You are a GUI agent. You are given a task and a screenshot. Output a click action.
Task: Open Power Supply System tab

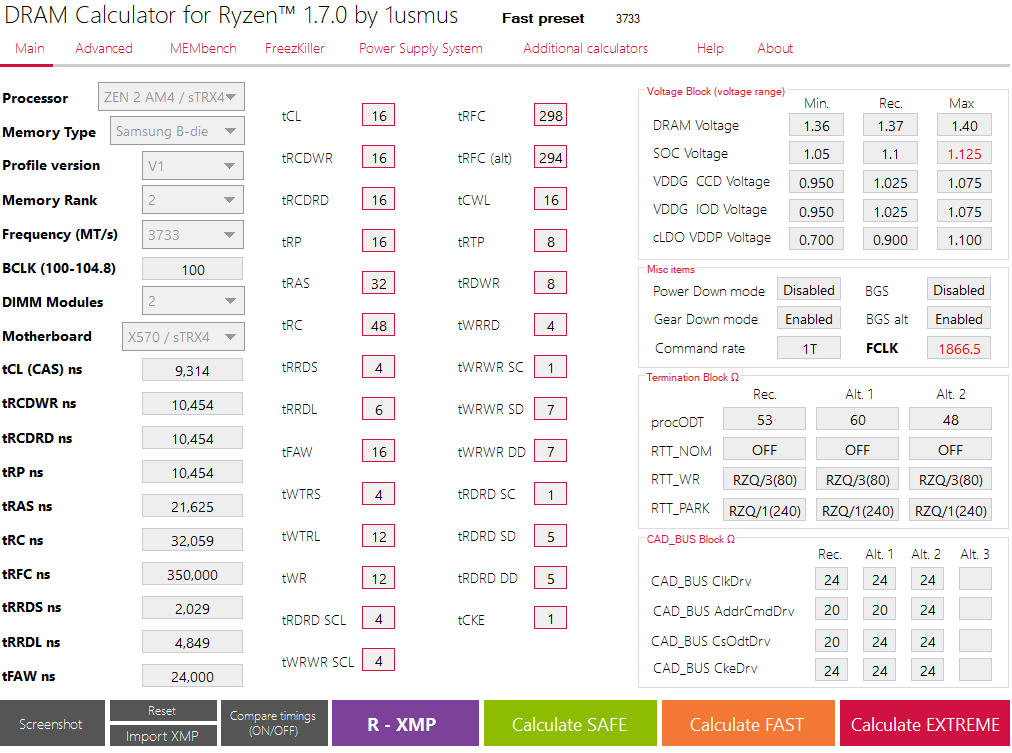pos(420,48)
